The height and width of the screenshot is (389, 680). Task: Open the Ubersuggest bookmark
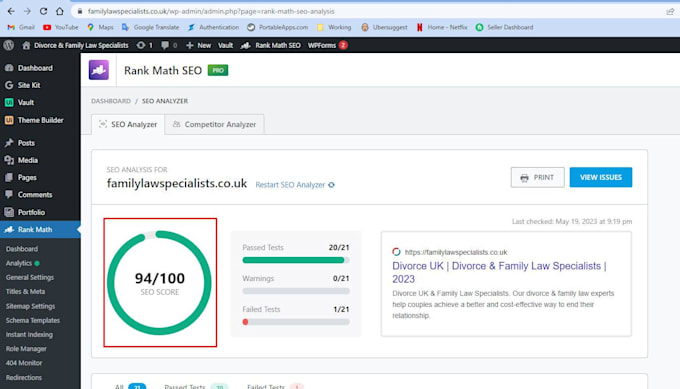[384, 27]
